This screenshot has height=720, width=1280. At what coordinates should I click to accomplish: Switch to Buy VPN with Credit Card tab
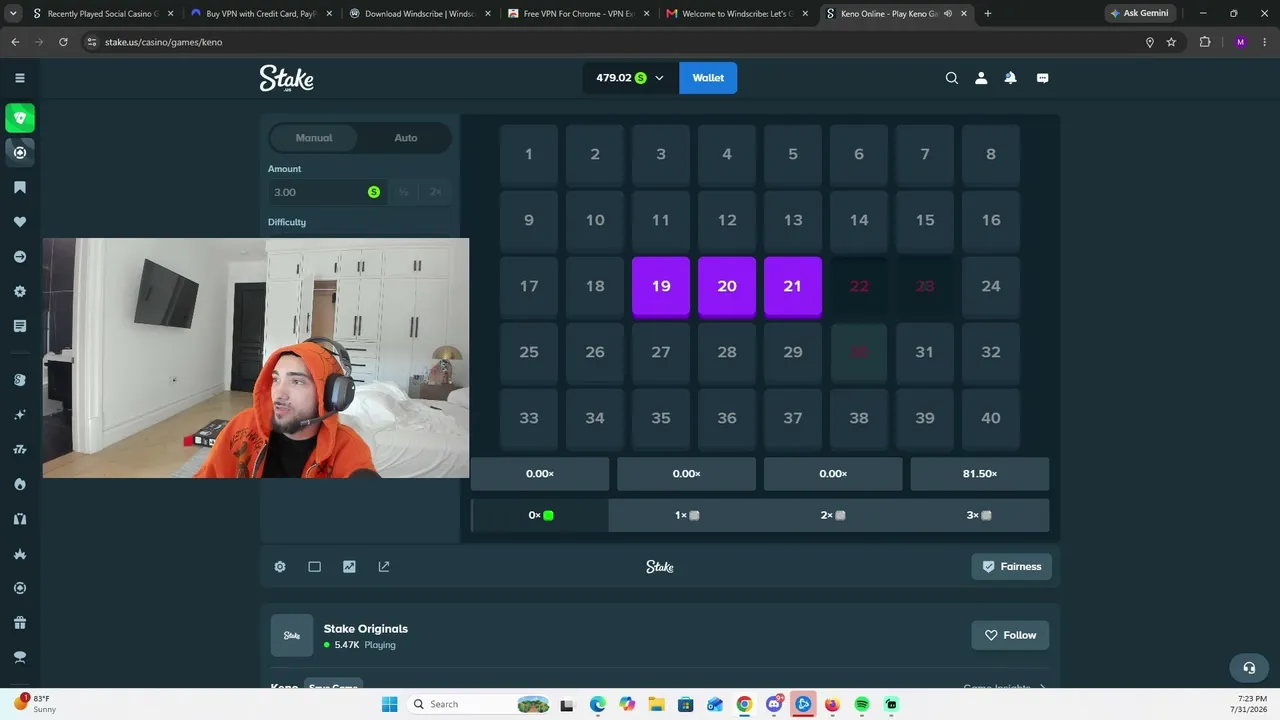pos(262,14)
